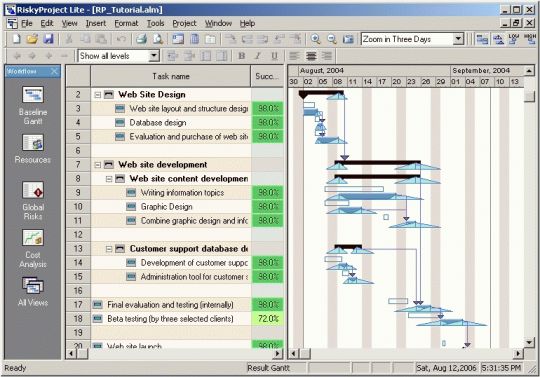Toggle italic formatting
The width and height of the screenshot is (540, 377).
(x=258, y=56)
